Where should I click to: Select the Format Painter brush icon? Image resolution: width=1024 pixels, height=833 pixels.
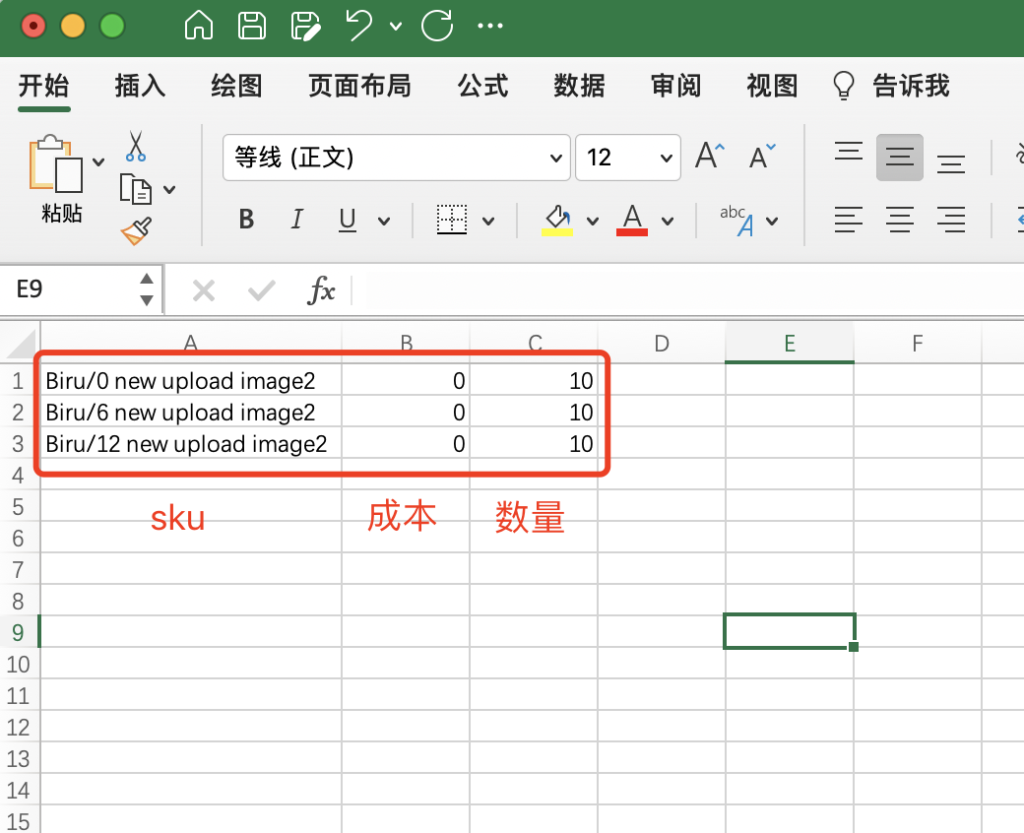(136, 232)
